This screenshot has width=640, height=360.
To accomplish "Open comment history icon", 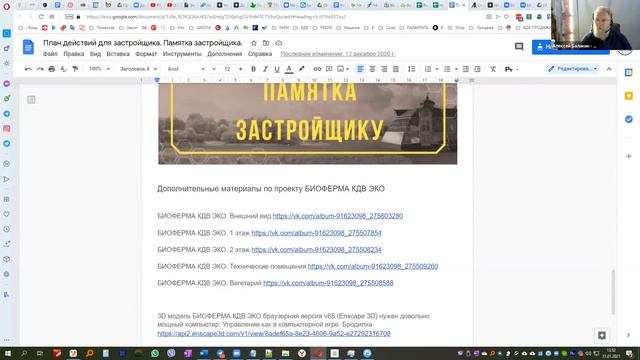I will coord(519,47).
